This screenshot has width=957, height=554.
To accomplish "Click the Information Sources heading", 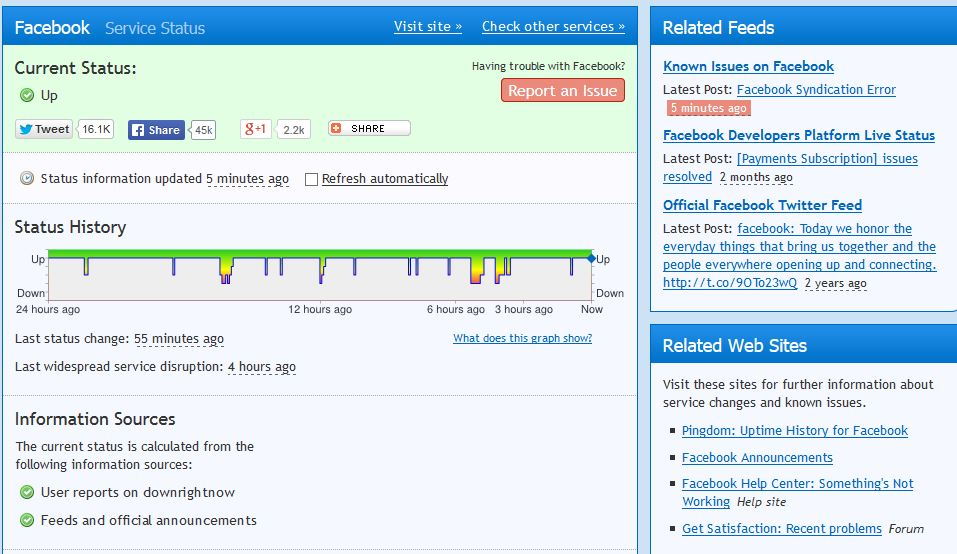I will 95,419.
